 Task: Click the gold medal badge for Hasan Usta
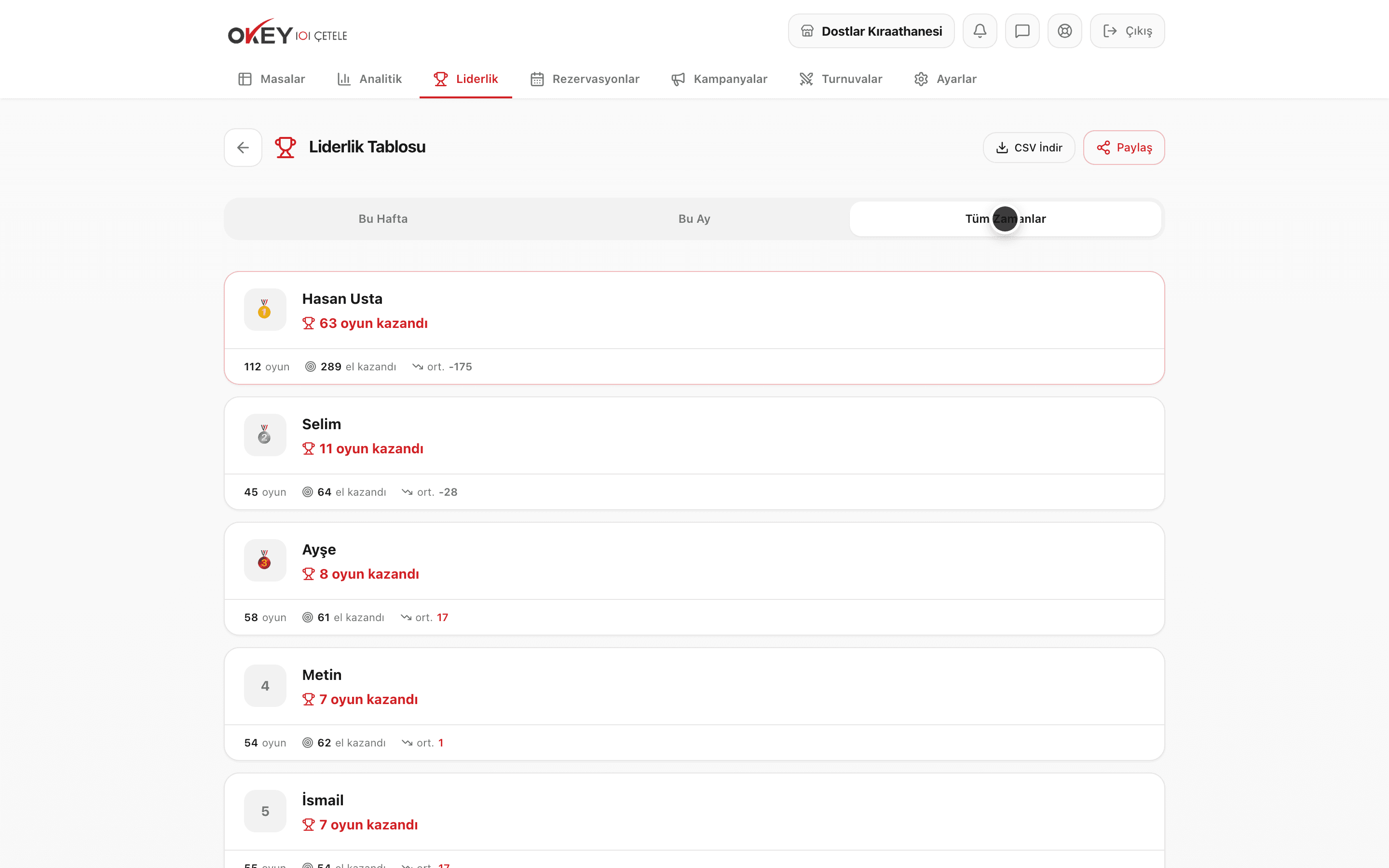265,310
